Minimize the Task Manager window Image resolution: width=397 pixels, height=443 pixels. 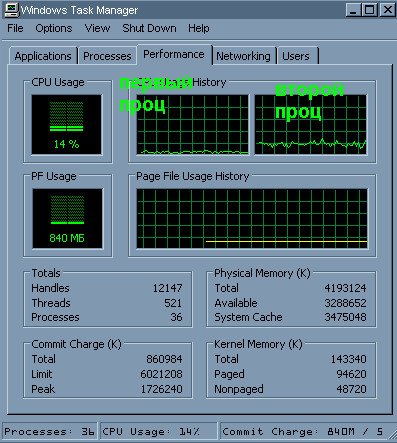[353, 10]
